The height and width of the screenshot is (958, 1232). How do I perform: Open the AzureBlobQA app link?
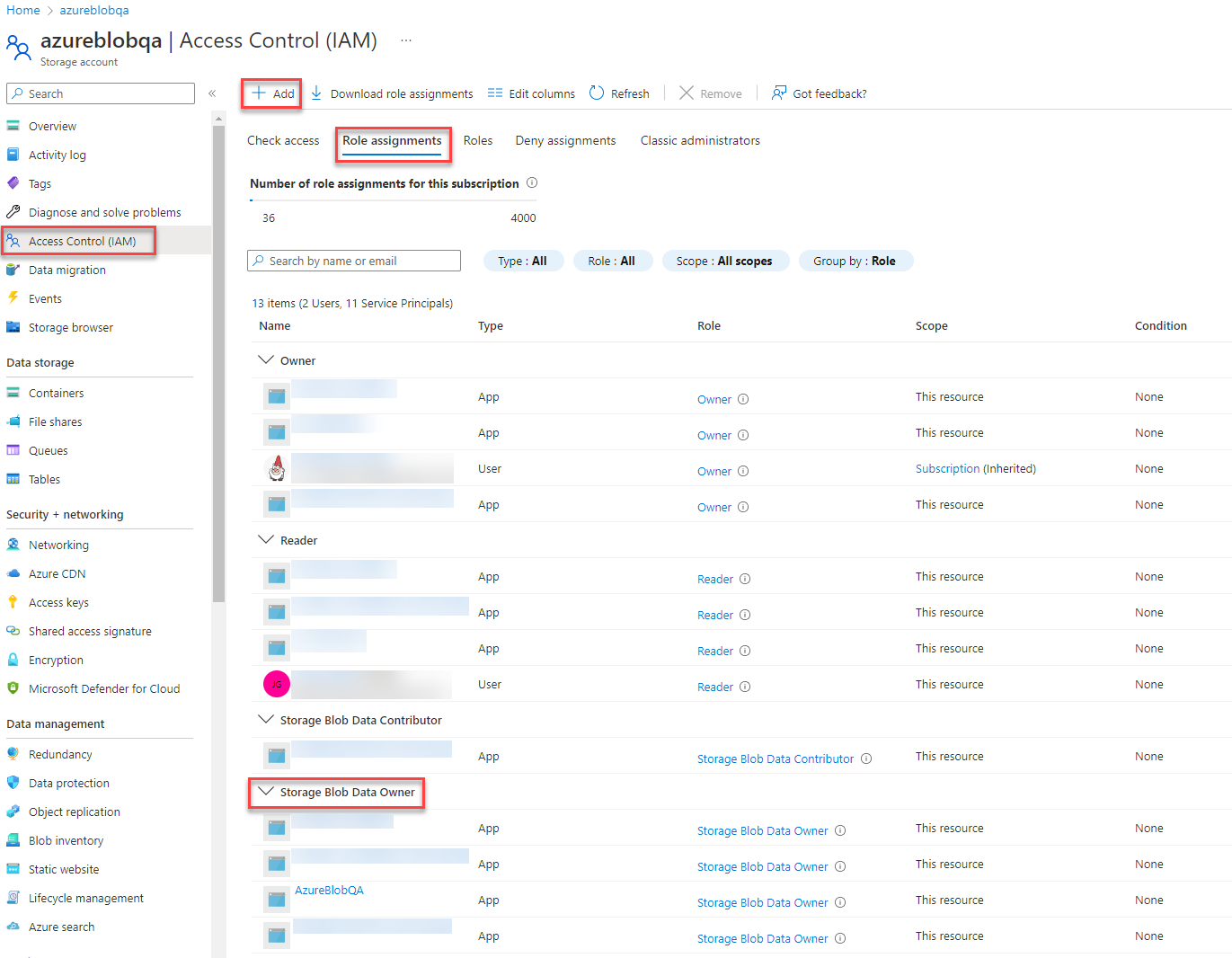pos(329,891)
